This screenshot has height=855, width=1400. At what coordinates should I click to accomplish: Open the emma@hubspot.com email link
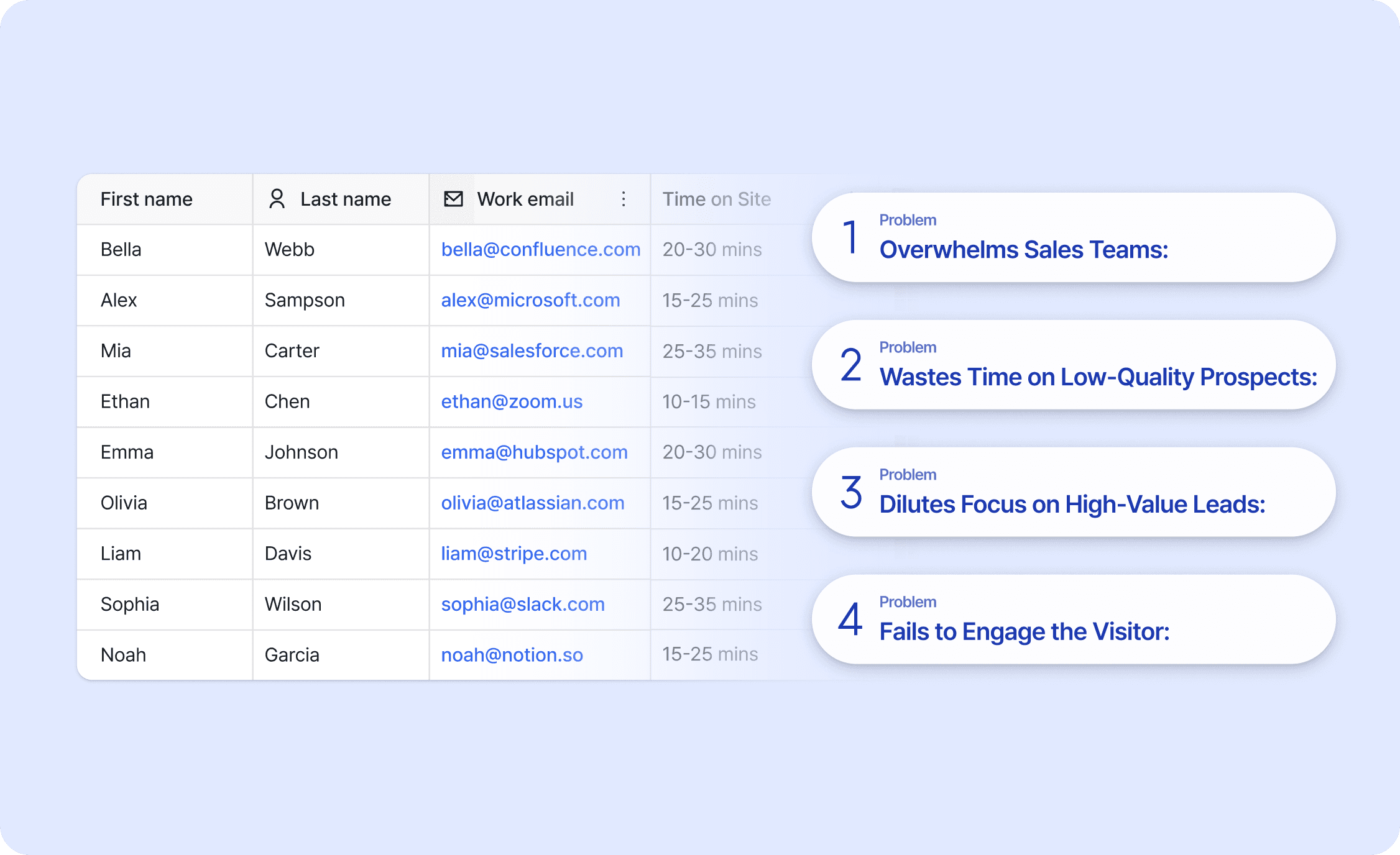[534, 452]
